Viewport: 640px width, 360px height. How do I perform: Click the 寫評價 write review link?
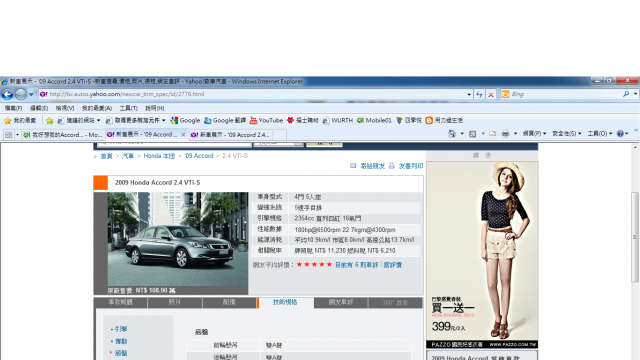pyautogui.click(x=393, y=265)
